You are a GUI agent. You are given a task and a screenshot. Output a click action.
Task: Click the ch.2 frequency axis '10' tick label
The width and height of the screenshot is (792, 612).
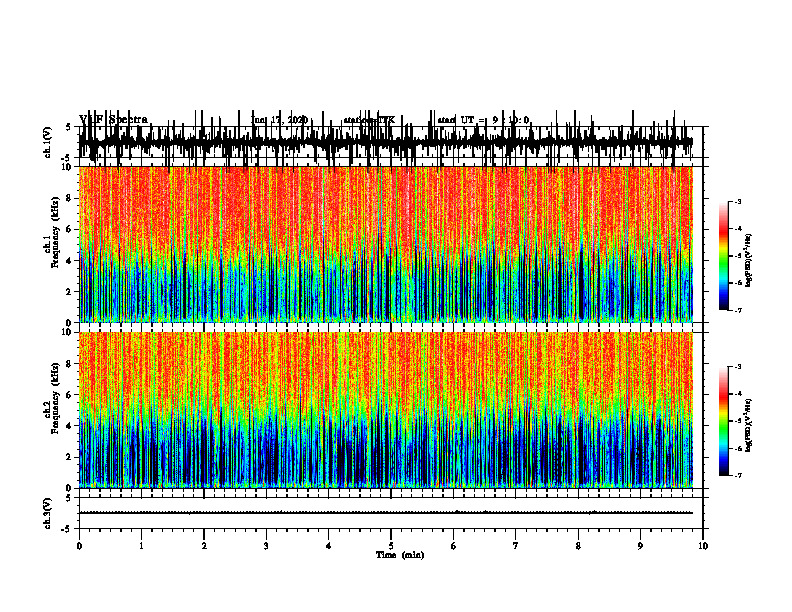click(67, 332)
